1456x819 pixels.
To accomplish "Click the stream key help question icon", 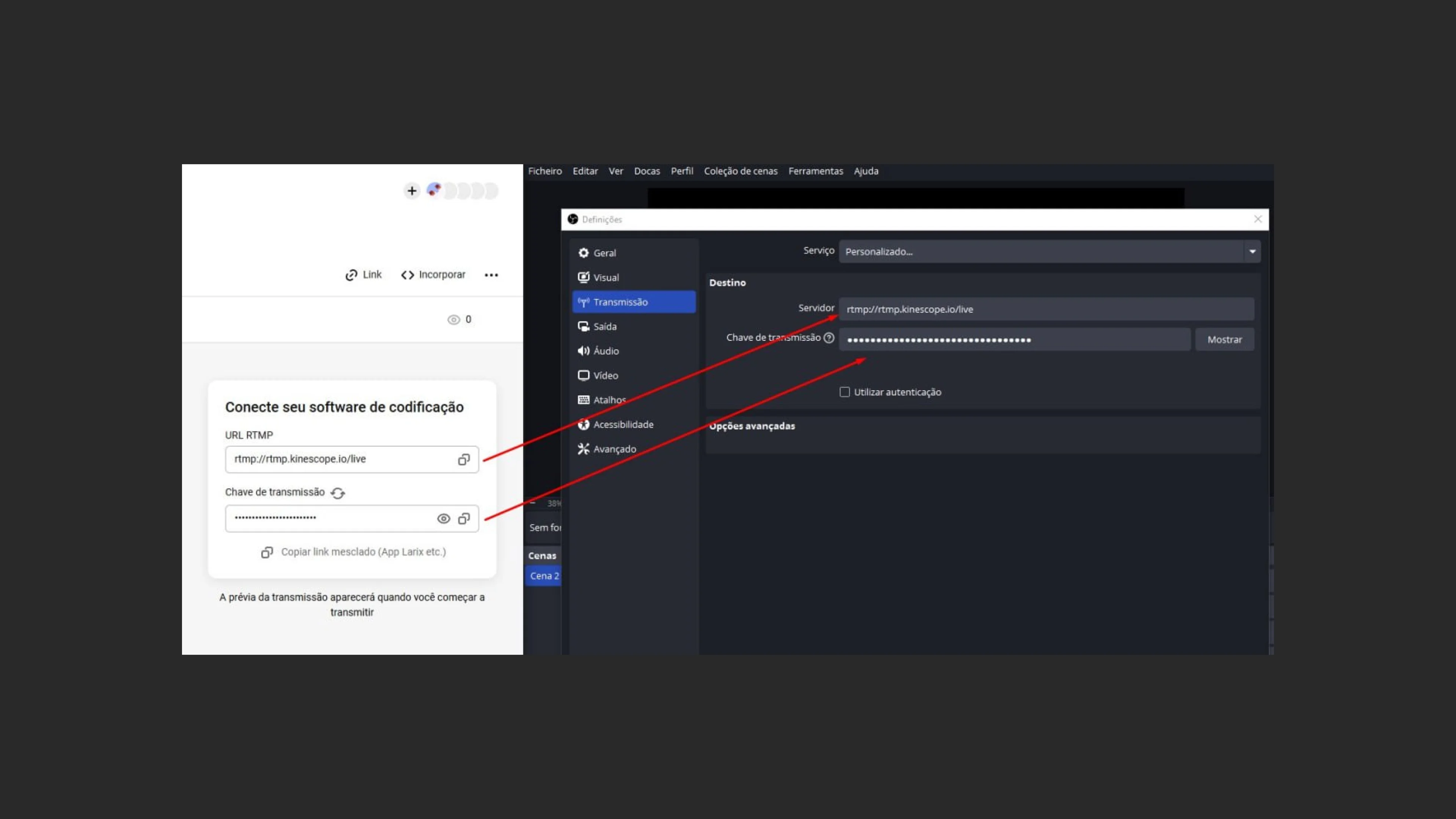I will click(828, 337).
